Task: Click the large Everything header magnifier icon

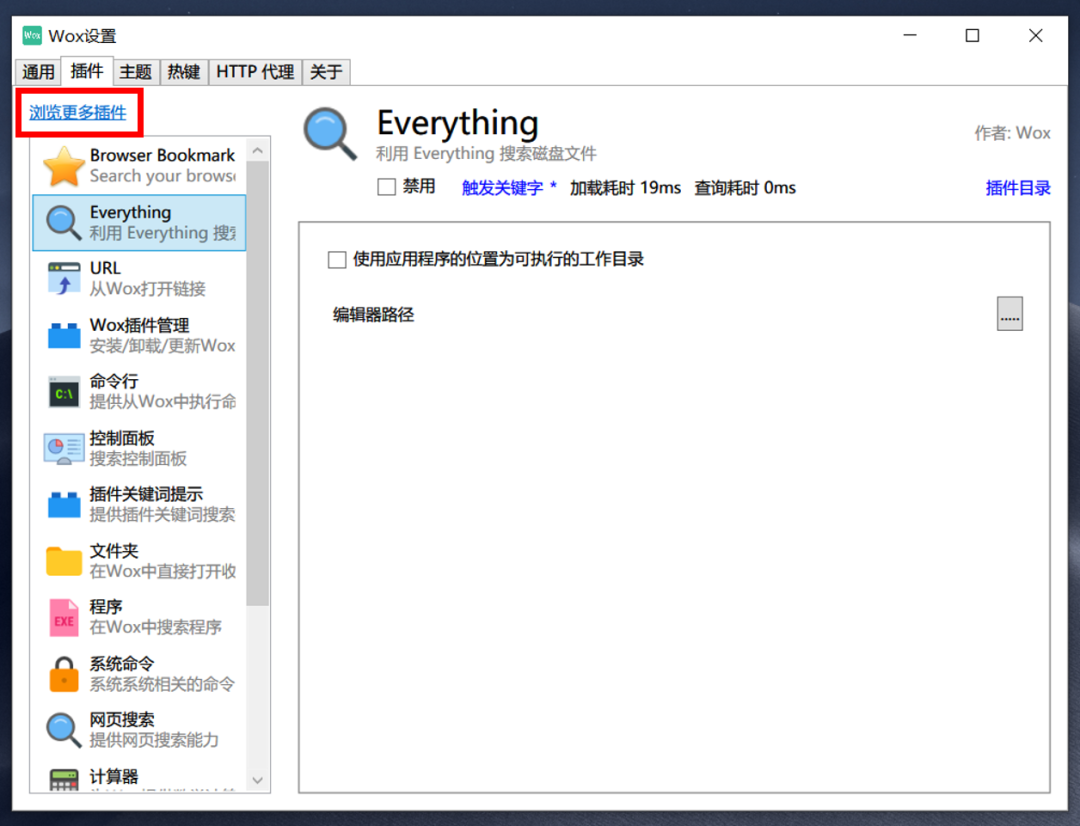Action: click(x=330, y=134)
